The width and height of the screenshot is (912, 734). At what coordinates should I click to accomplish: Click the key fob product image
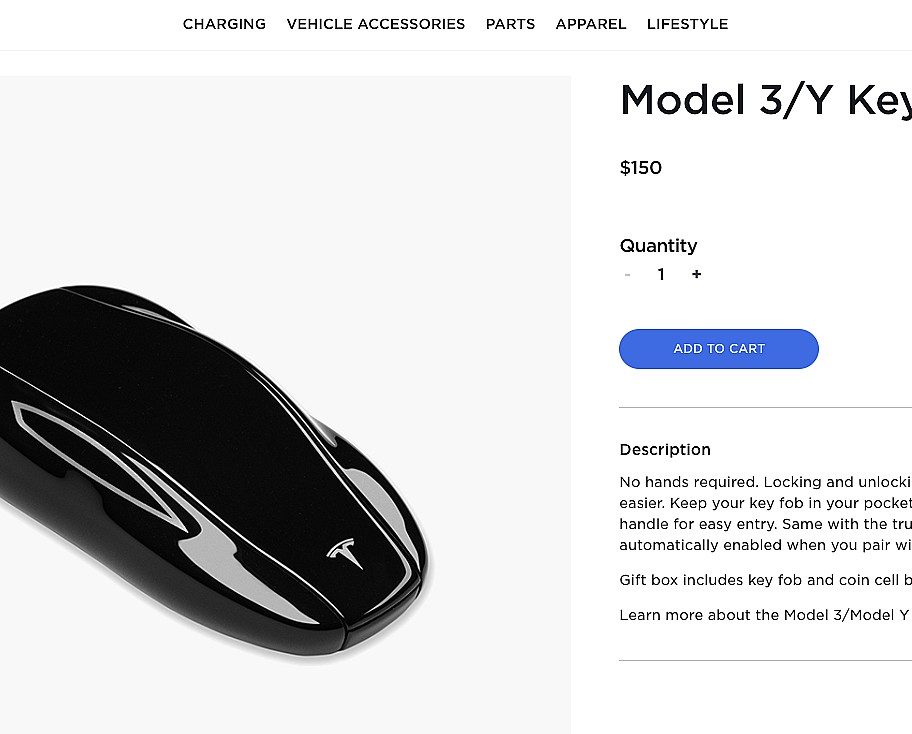(x=285, y=405)
